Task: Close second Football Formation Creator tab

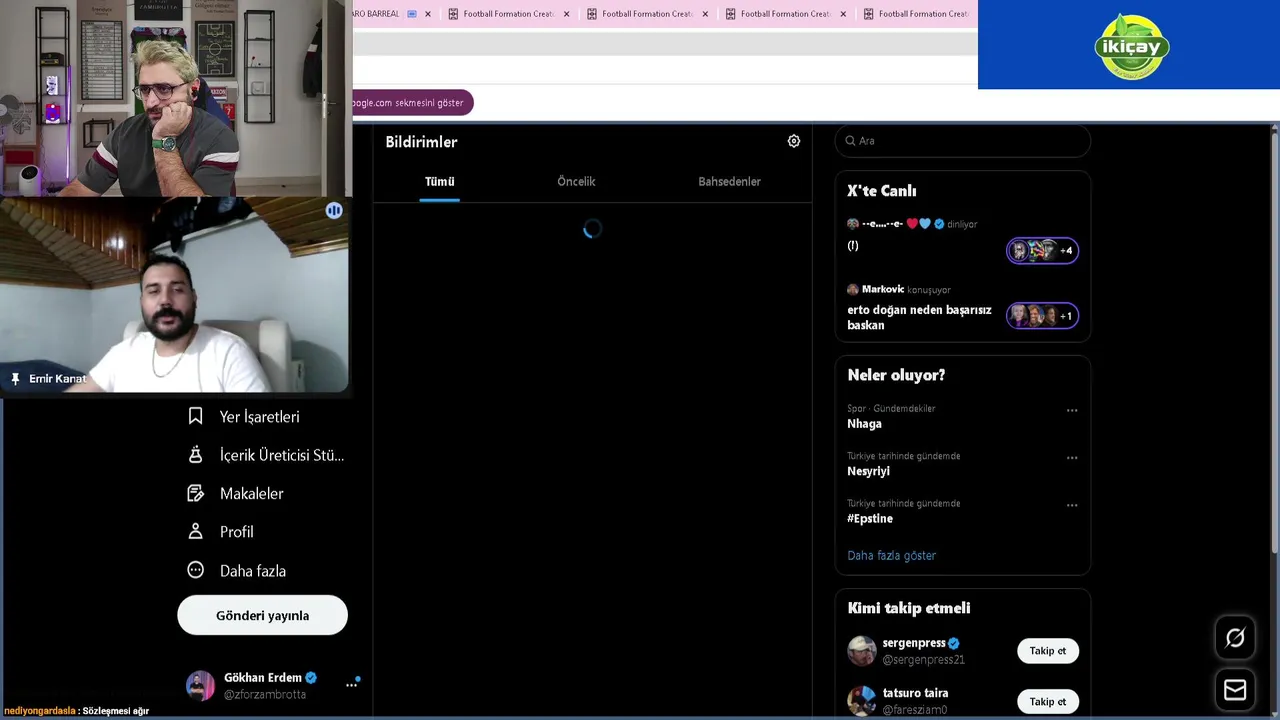Action: click(705, 14)
